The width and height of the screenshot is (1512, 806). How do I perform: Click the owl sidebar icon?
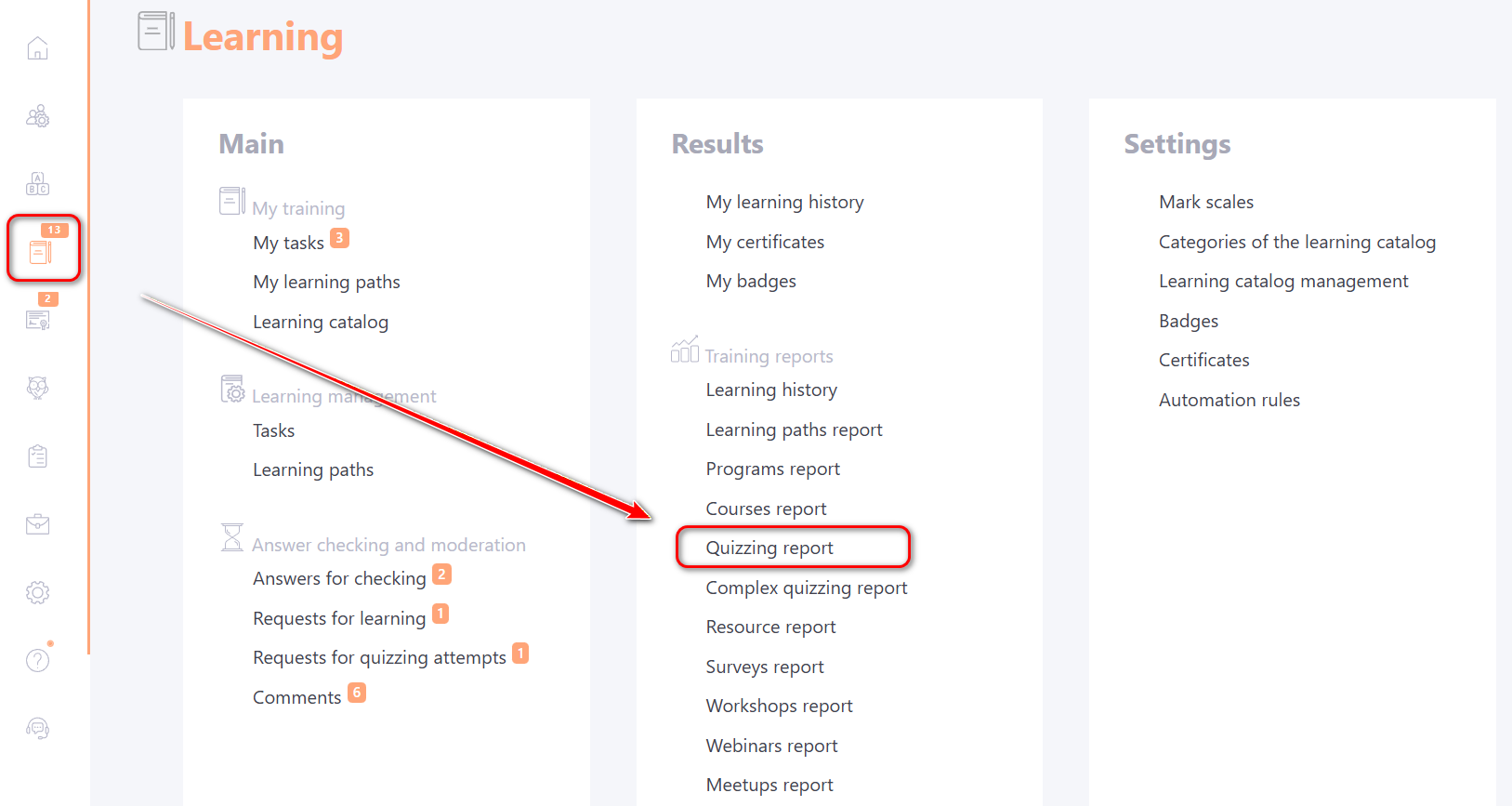[x=38, y=388]
